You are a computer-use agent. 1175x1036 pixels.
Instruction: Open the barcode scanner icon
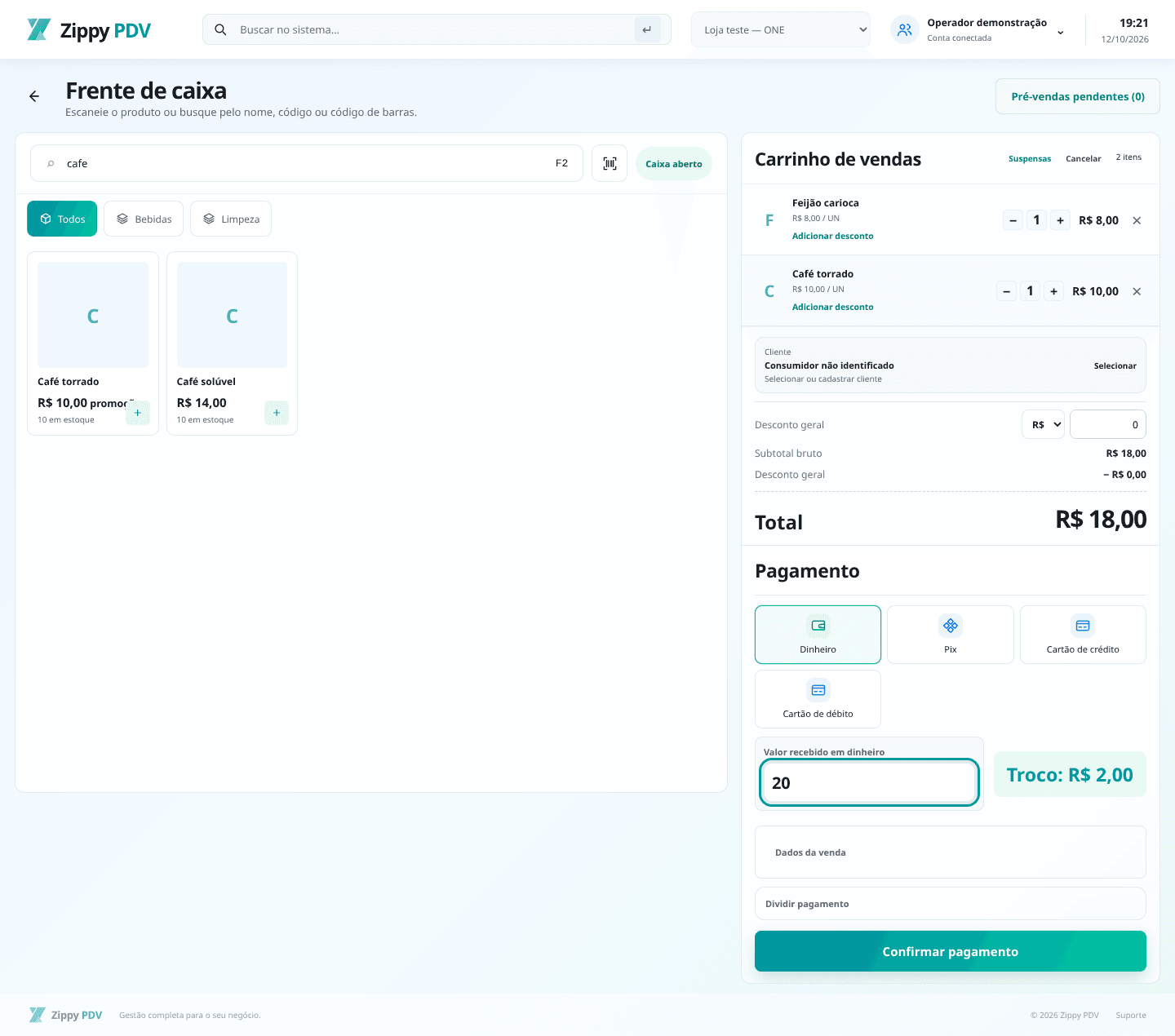pos(610,163)
